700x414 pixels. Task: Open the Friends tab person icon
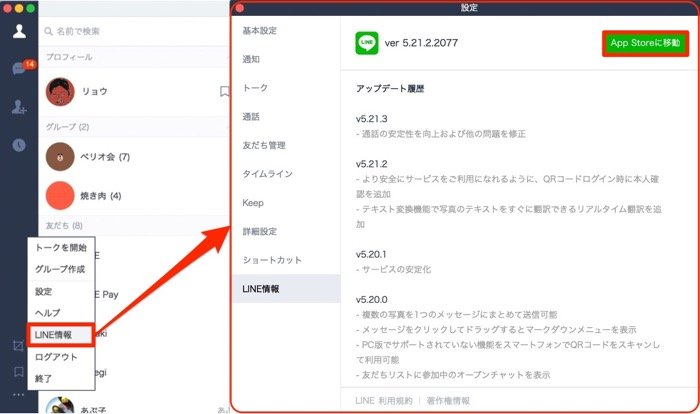tap(19, 31)
